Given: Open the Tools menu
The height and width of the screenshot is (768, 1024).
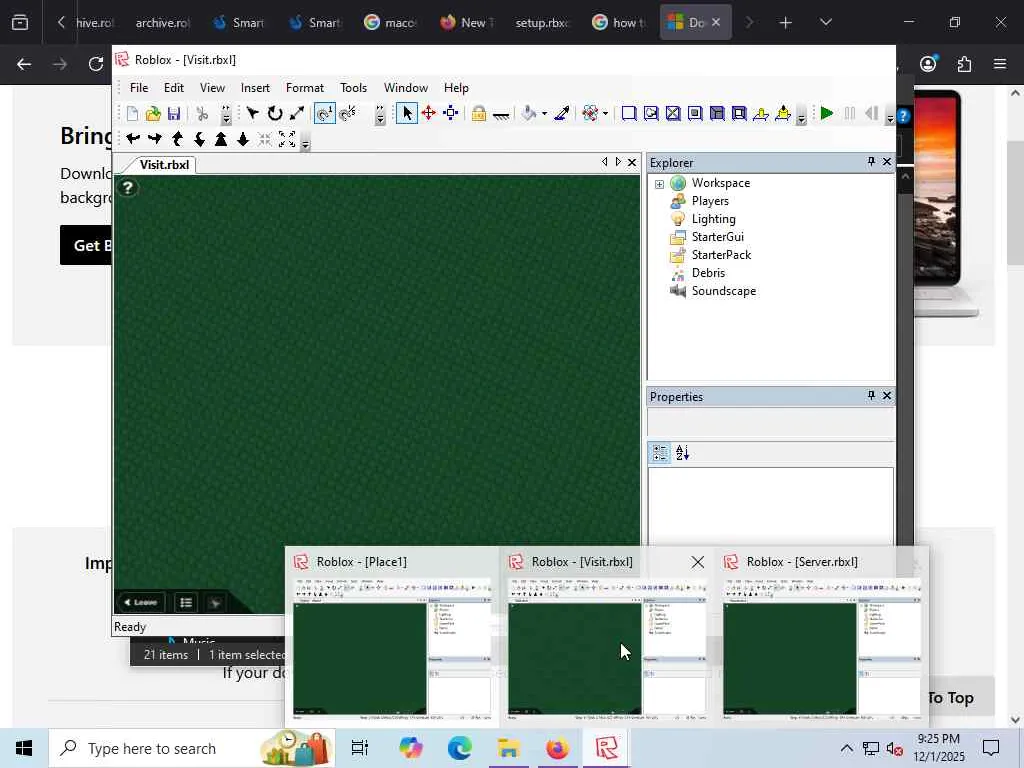Looking at the screenshot, I should click(353, 88).
